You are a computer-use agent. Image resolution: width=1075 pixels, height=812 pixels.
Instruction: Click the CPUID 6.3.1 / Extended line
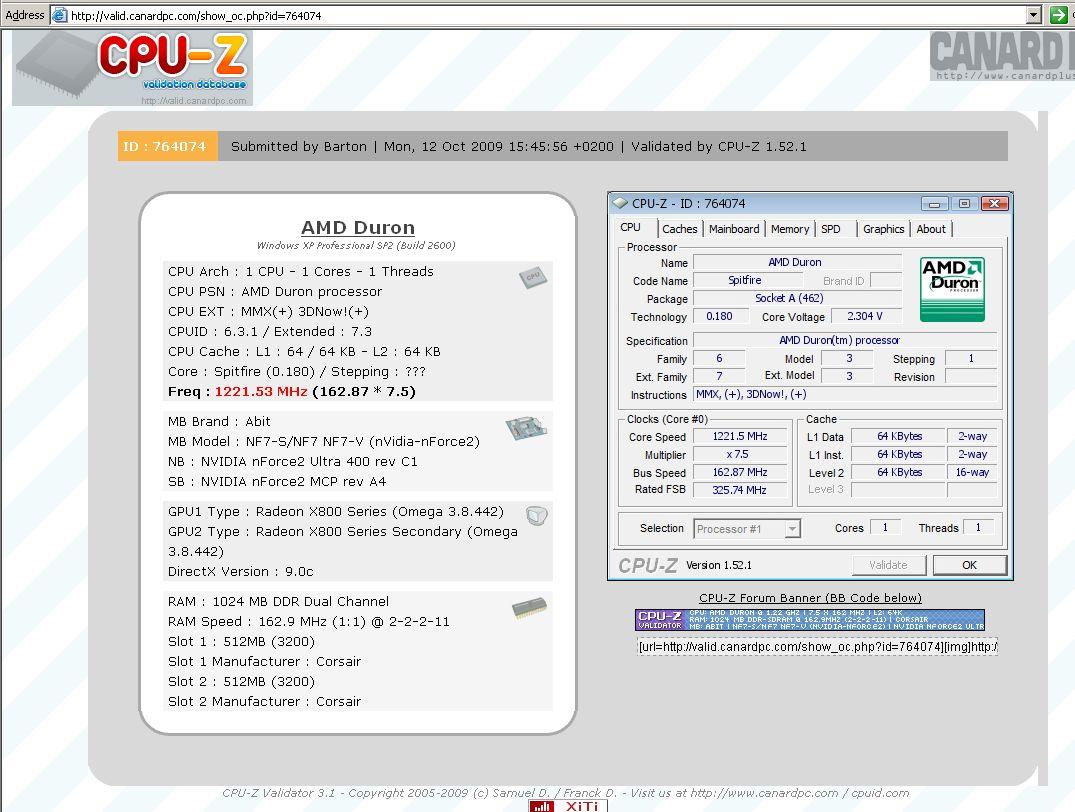pos(269,331)
